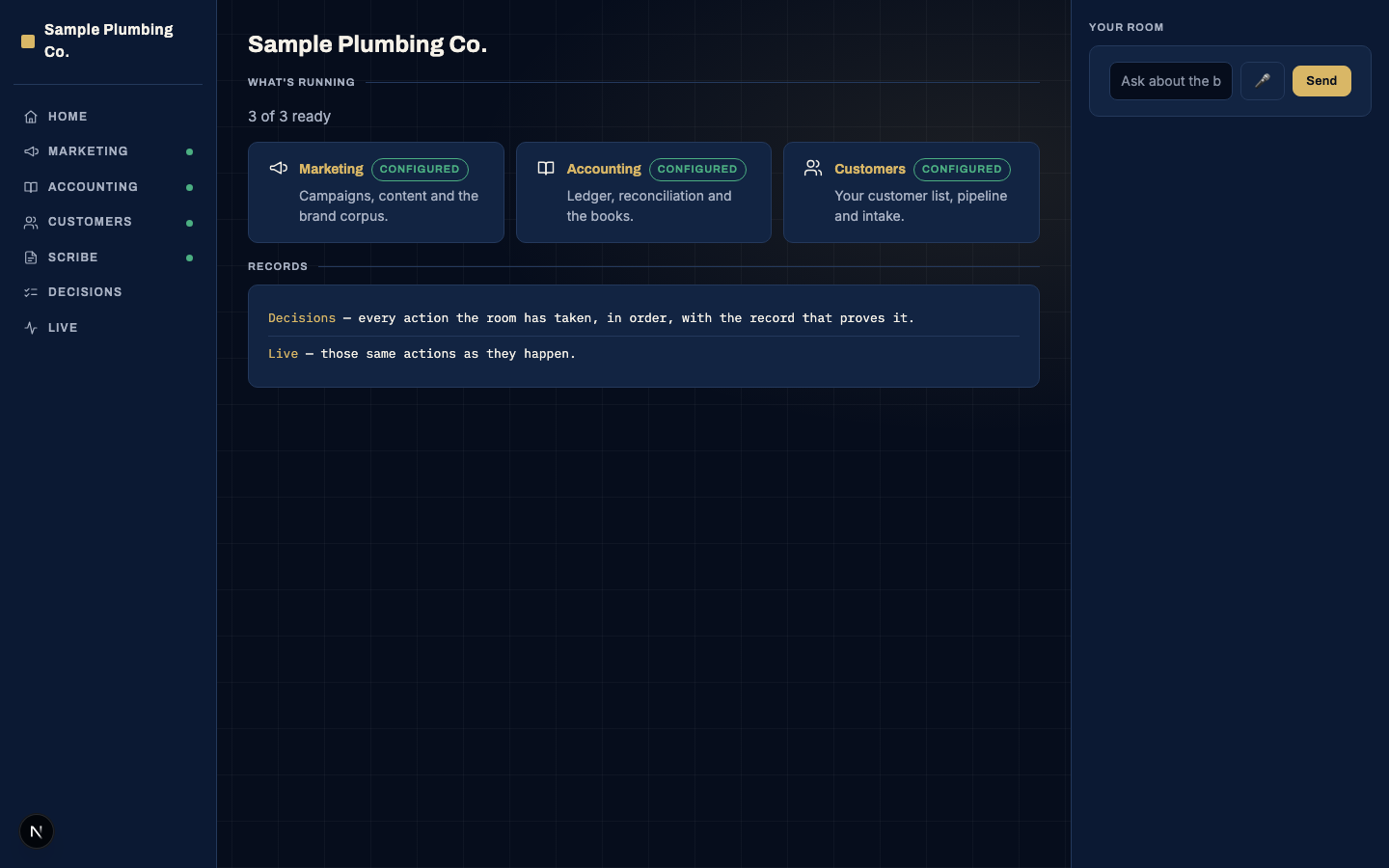Click the Decisions checklist icon in sidebar

coord(31,292)
